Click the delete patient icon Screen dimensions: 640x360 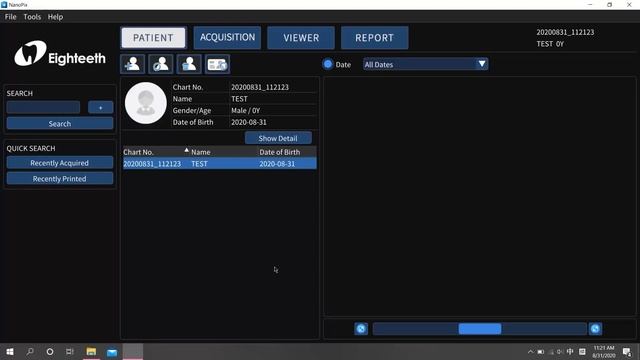189,64
